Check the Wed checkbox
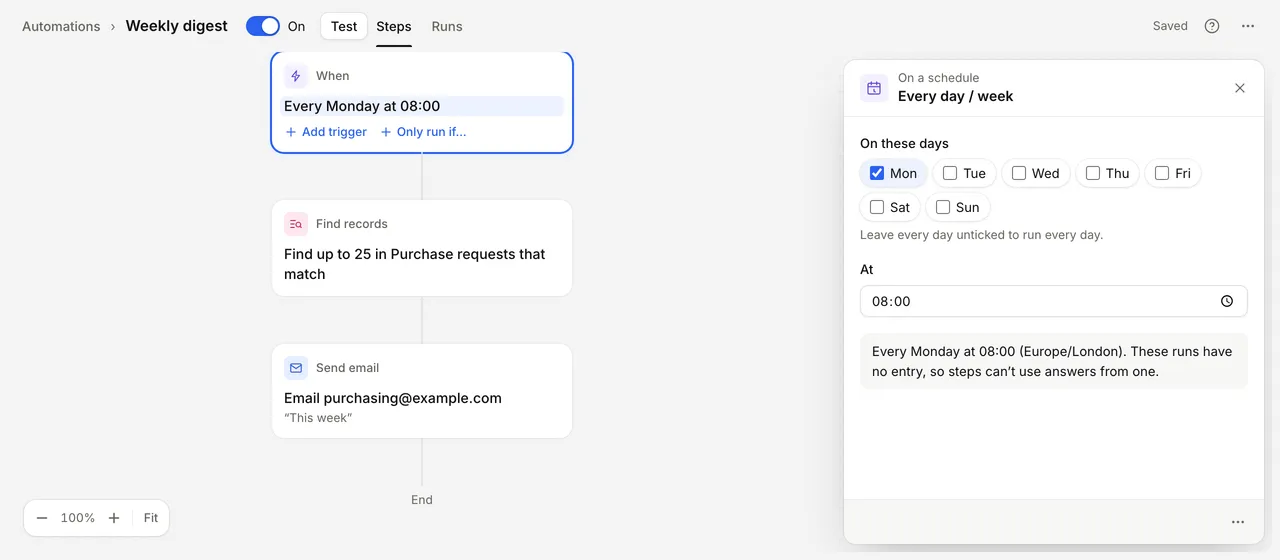Screen dimensions: 1280x560 [x=1019, y=173]
